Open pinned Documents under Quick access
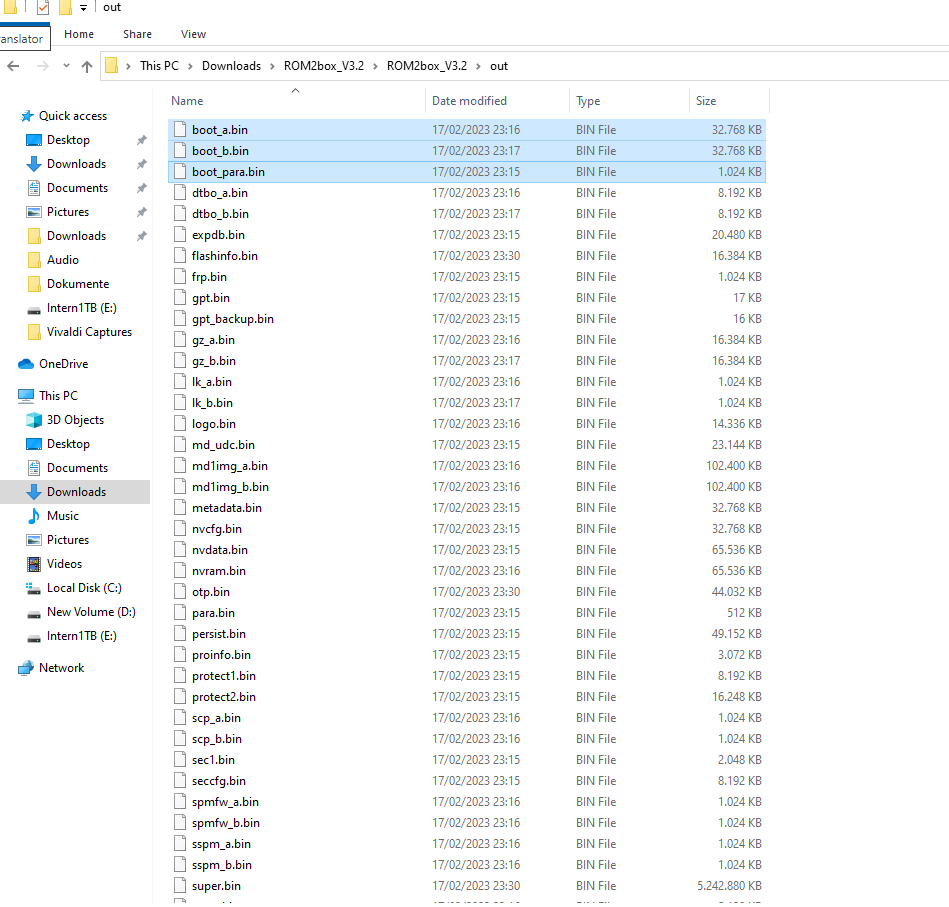Screen dimensions: 949x907 [77, 188]
